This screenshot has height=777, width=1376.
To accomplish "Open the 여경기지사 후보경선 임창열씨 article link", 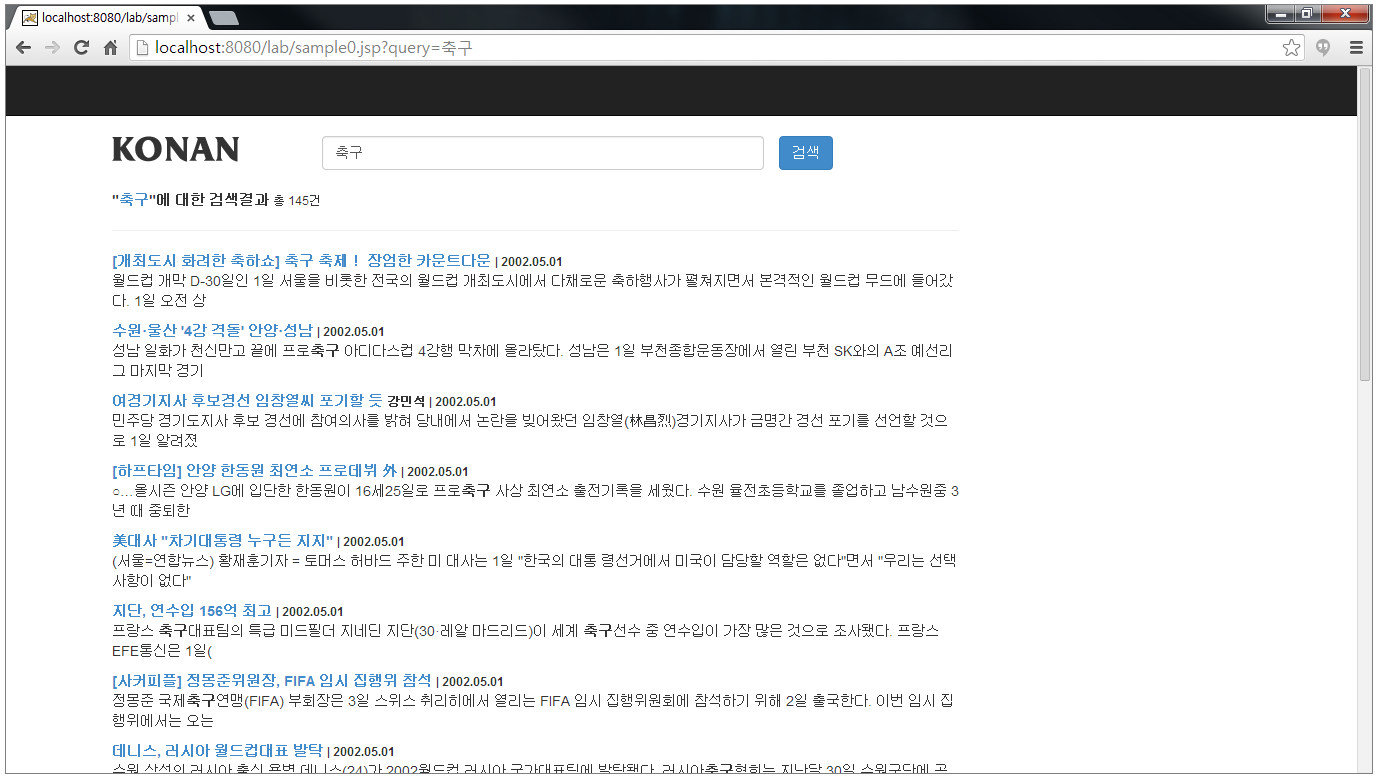I will [247, 400].
